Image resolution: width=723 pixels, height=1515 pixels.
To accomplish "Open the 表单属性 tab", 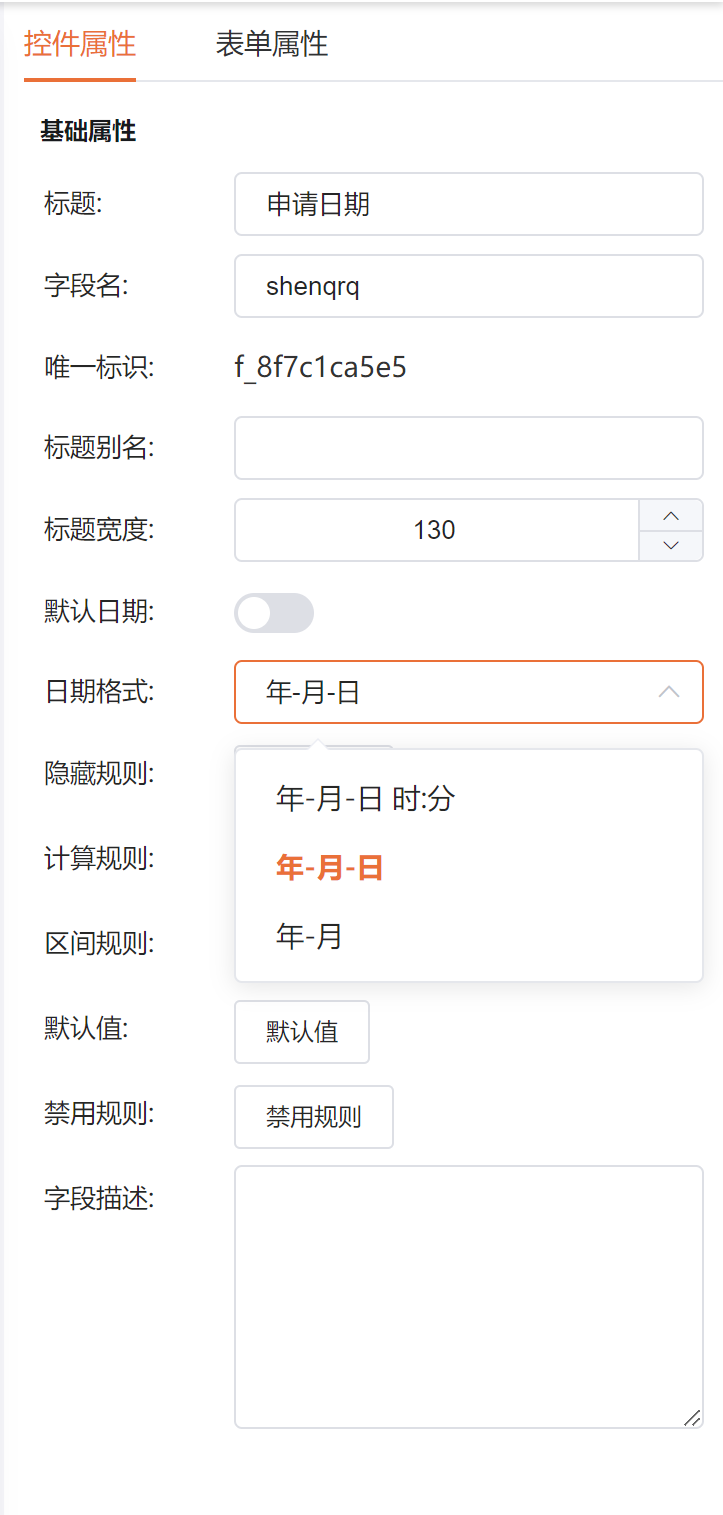I will [x=271, y=44].
